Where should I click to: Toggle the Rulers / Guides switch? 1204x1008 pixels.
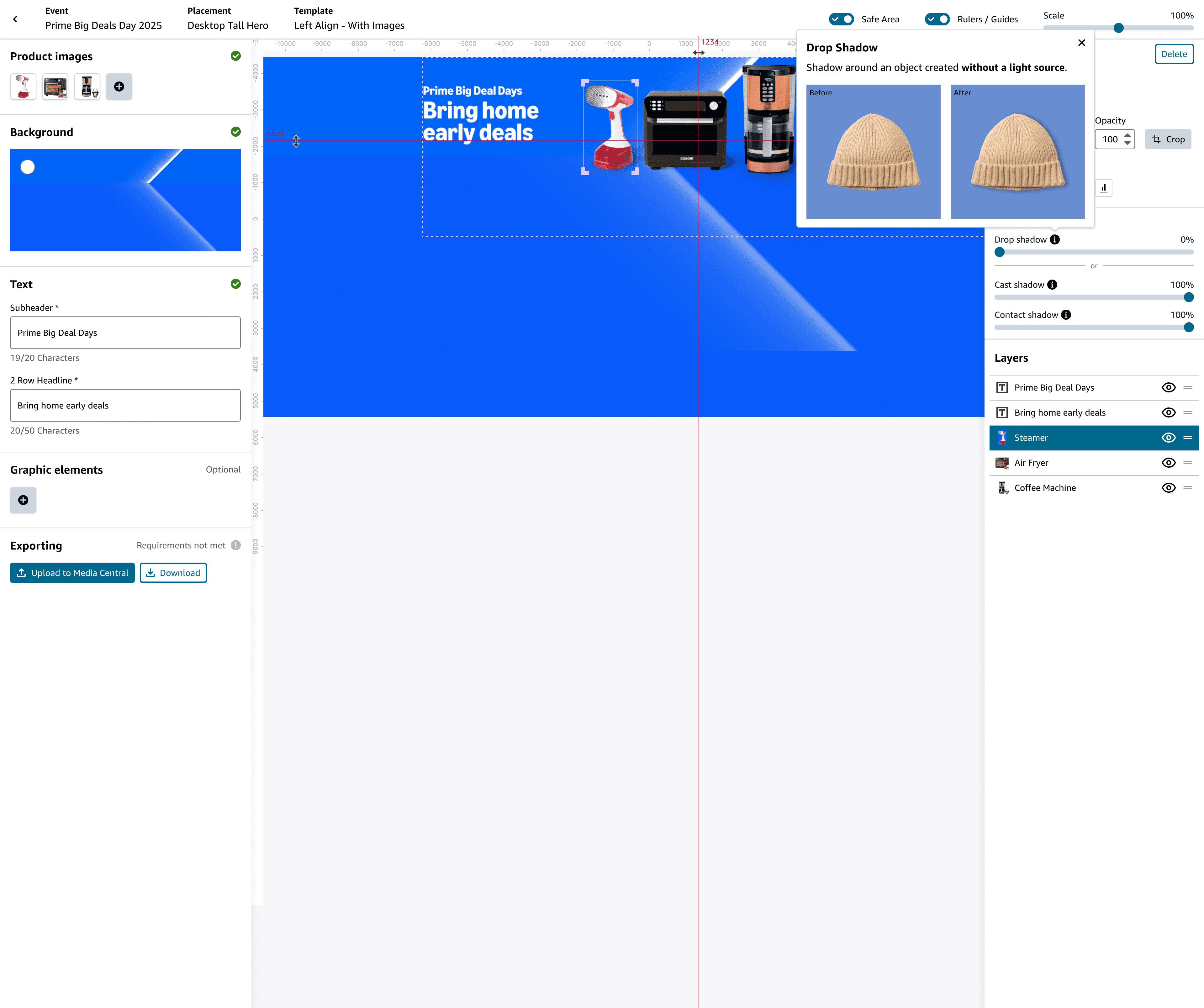(937, 19)
